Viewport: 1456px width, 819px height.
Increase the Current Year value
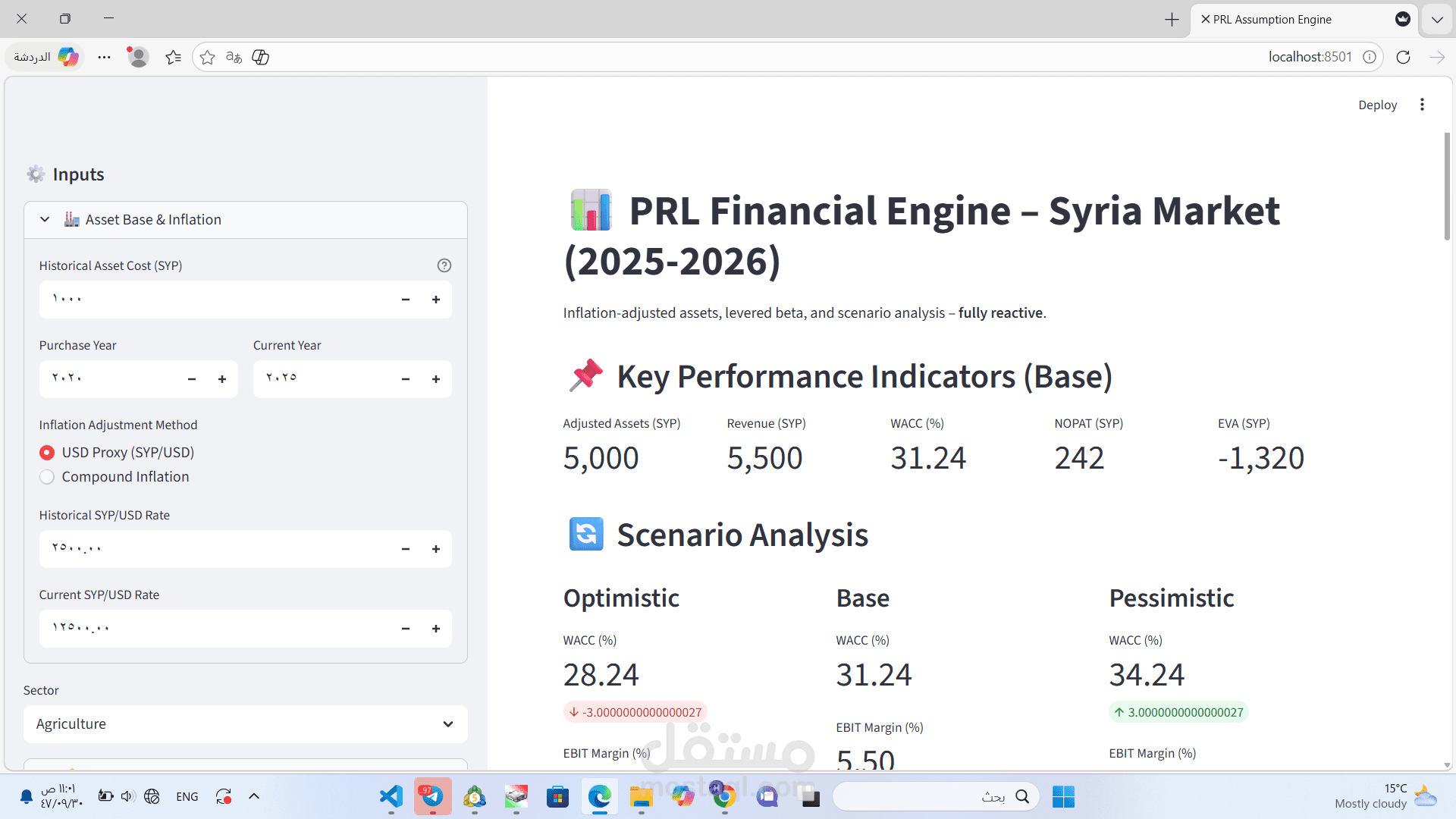pos(436,379)
